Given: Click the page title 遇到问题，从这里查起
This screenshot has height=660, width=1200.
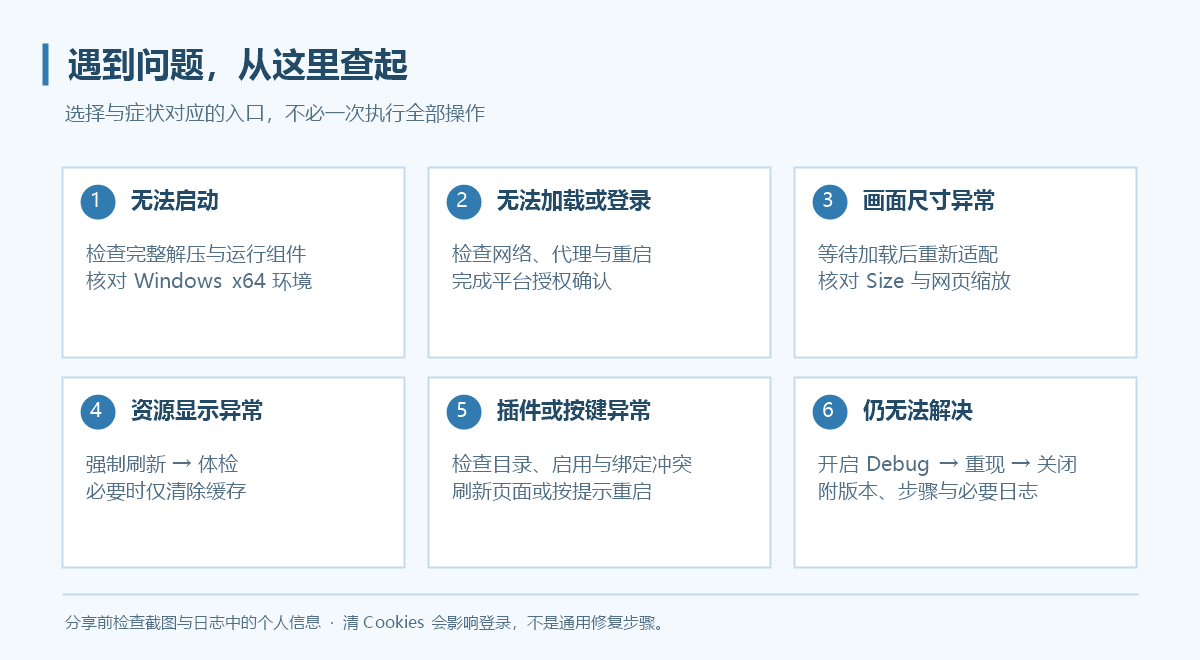Looking at the screenshot, I should [x=238, y=65].
